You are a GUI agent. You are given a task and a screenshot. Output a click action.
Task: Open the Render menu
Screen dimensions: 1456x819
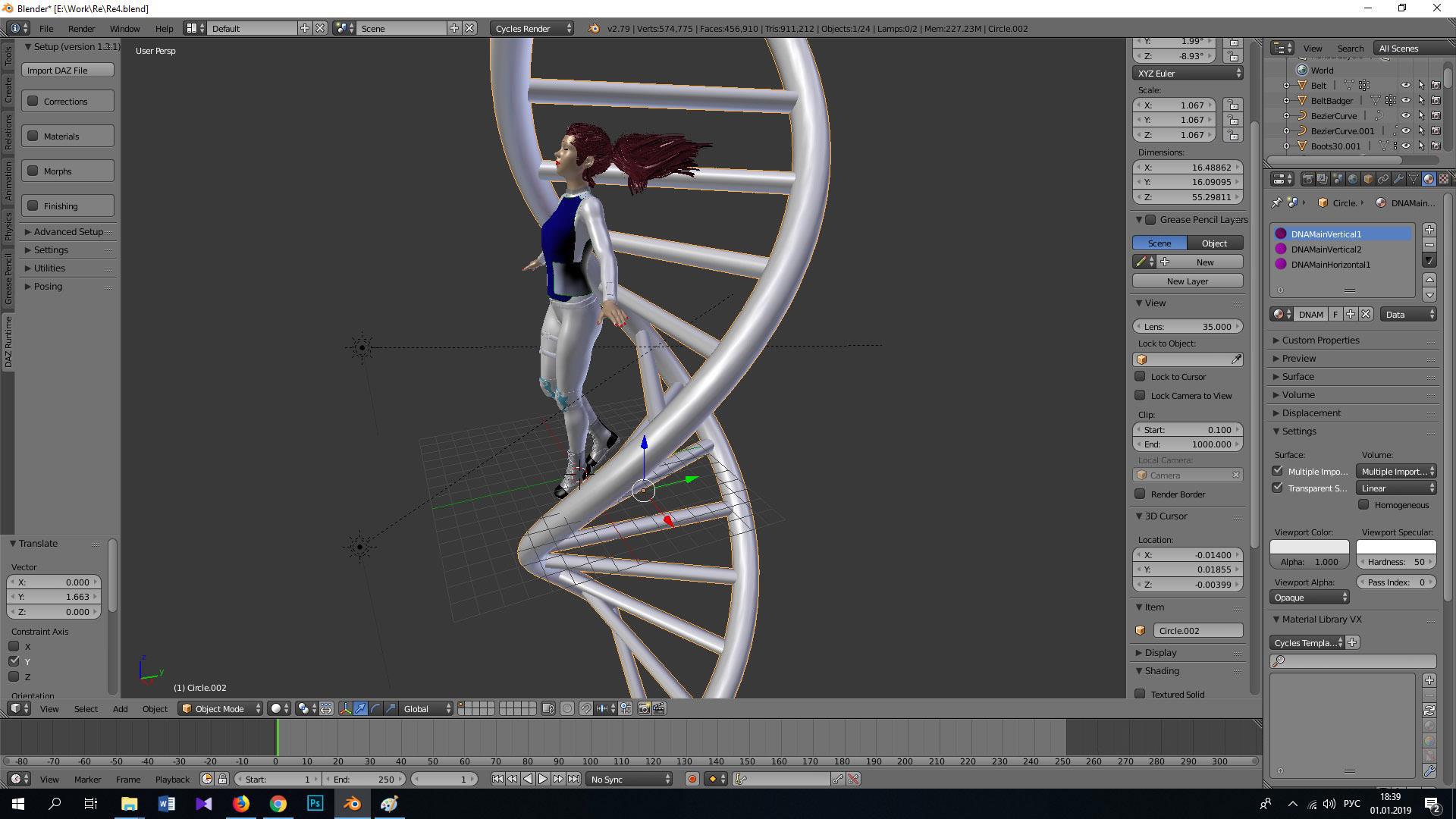pos(81,28)
